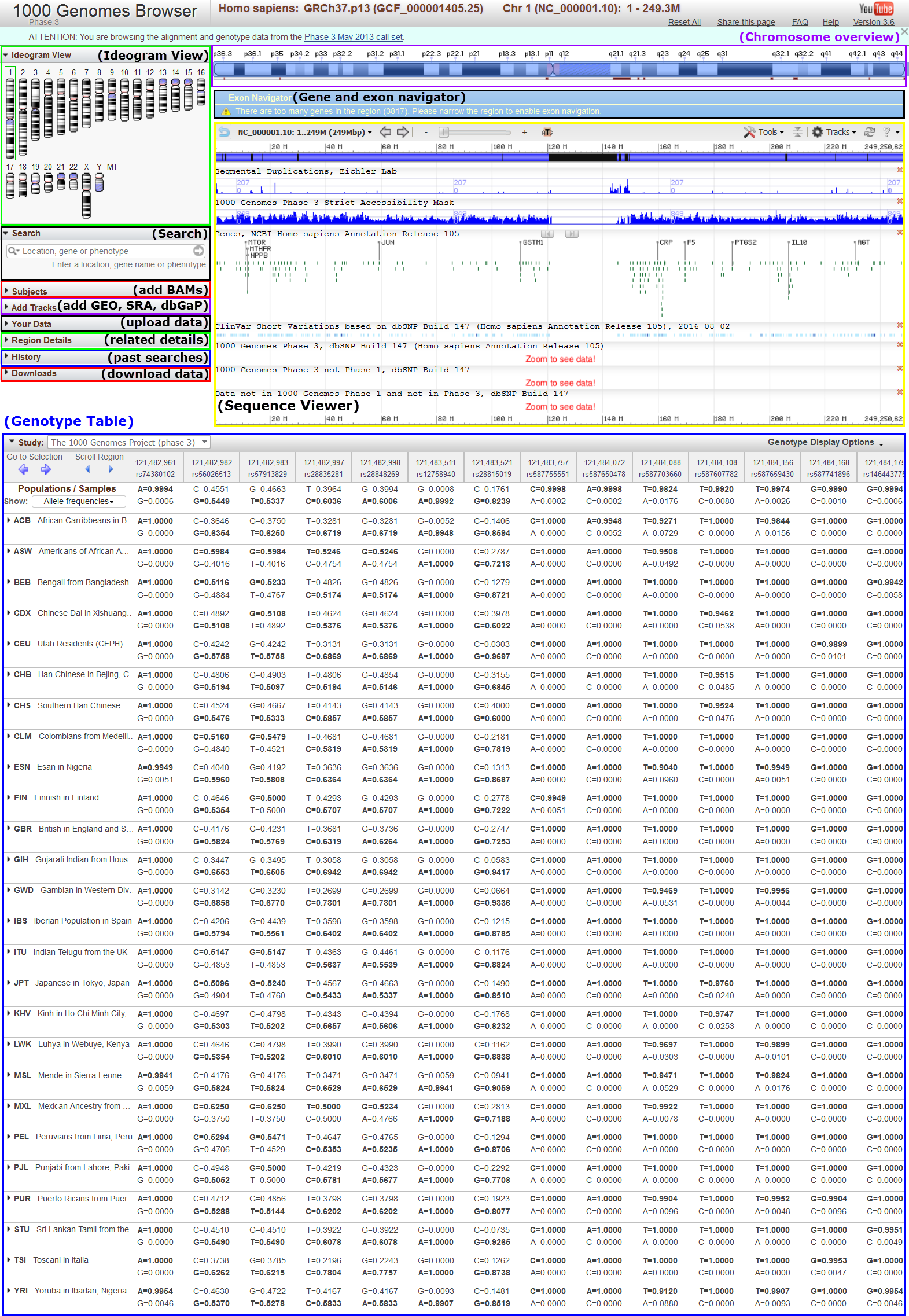Expand the CEU Utah Residents population row

9,644
